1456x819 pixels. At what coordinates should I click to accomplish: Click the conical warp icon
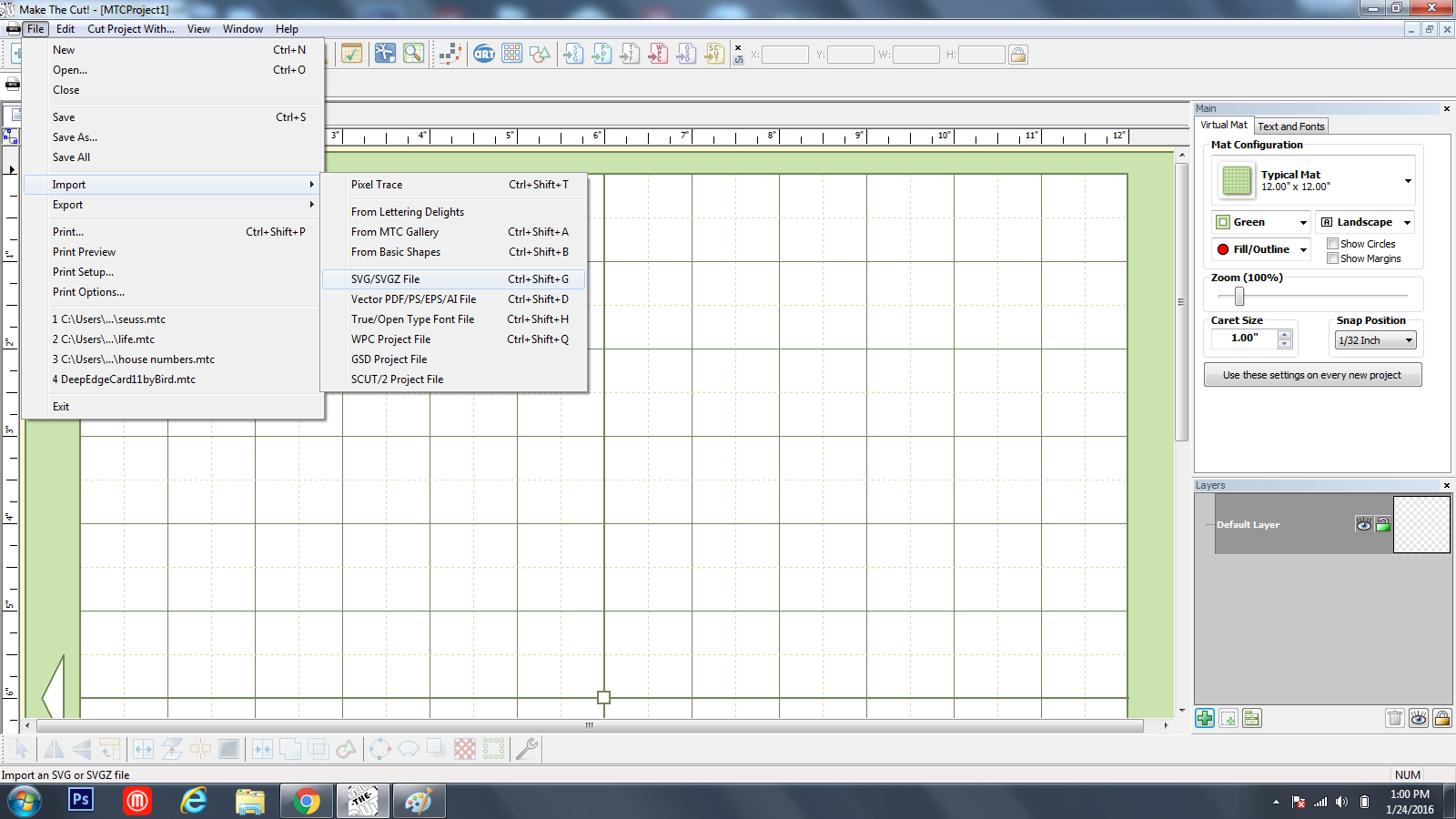[x=409, y=749]
